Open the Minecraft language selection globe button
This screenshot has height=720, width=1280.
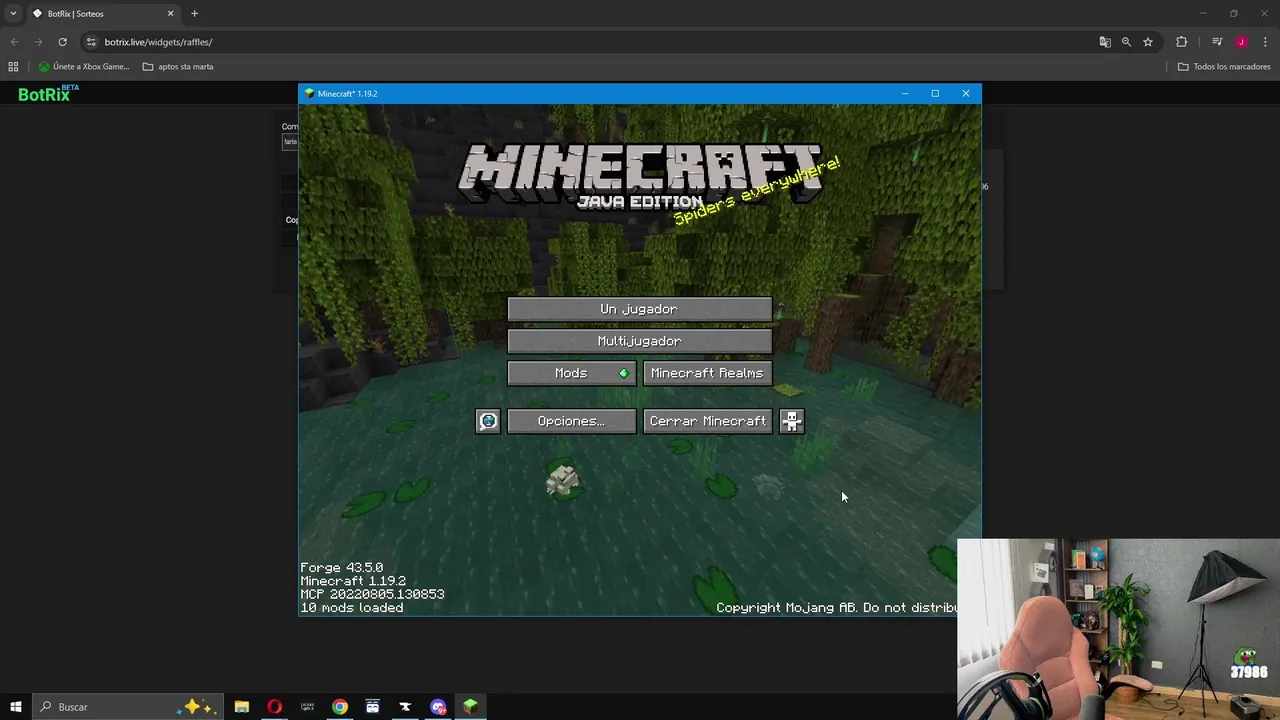(x=488, y=421)
